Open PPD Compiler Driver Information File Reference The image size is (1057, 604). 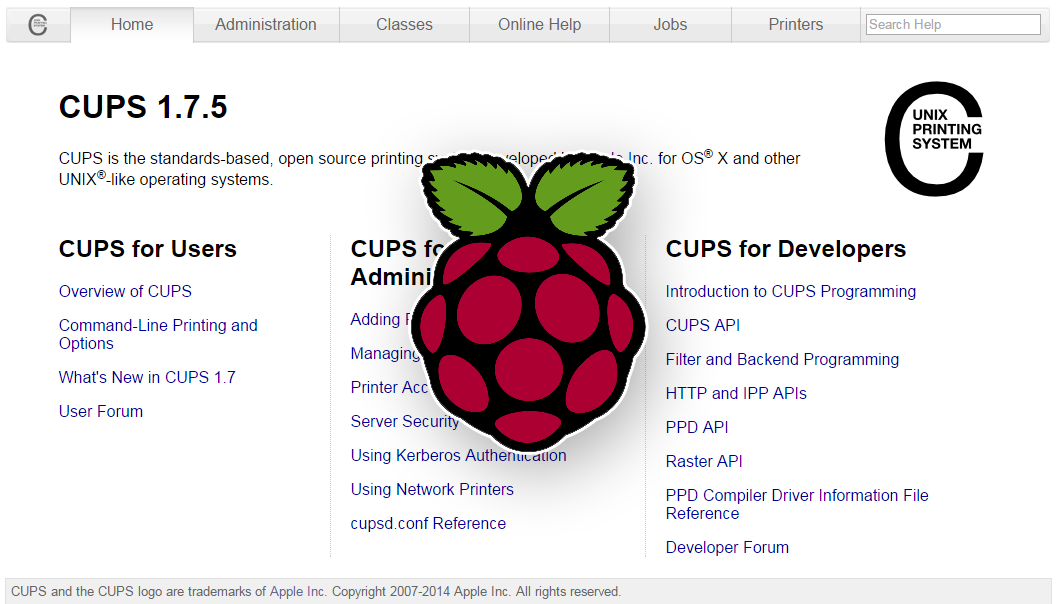(x=797, y=504)
